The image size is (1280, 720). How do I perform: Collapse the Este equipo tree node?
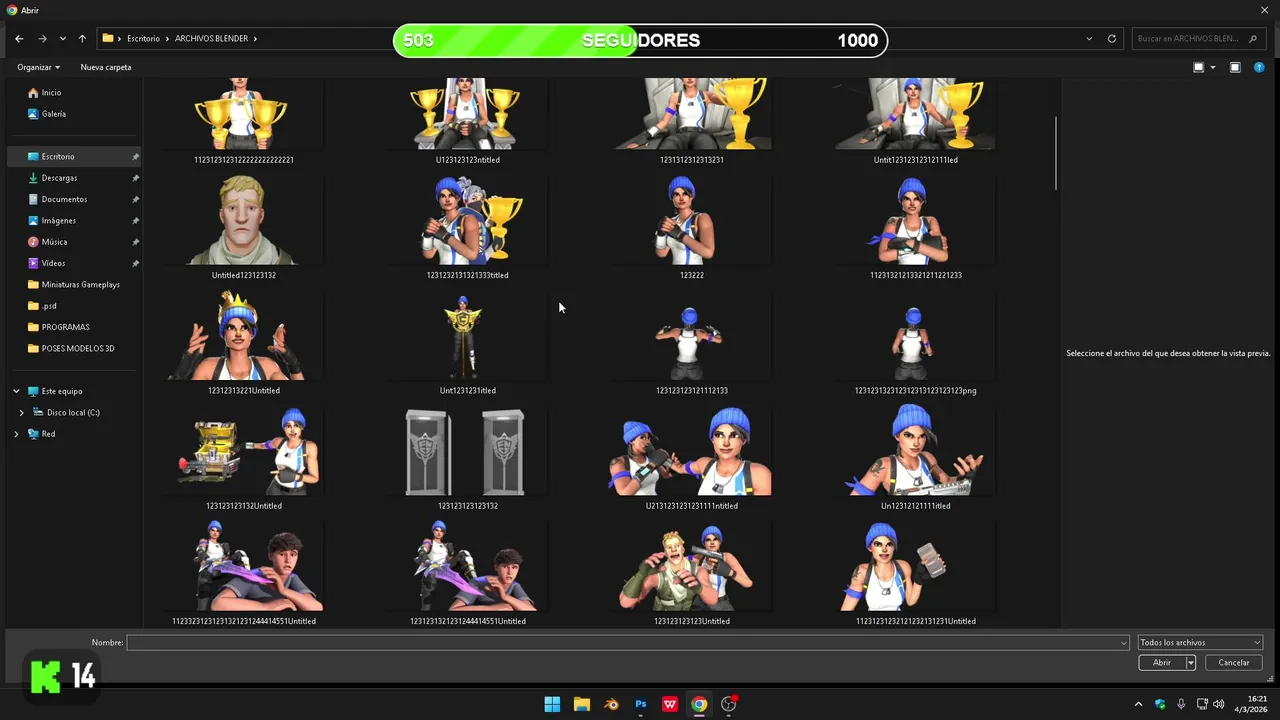point(16,391)
